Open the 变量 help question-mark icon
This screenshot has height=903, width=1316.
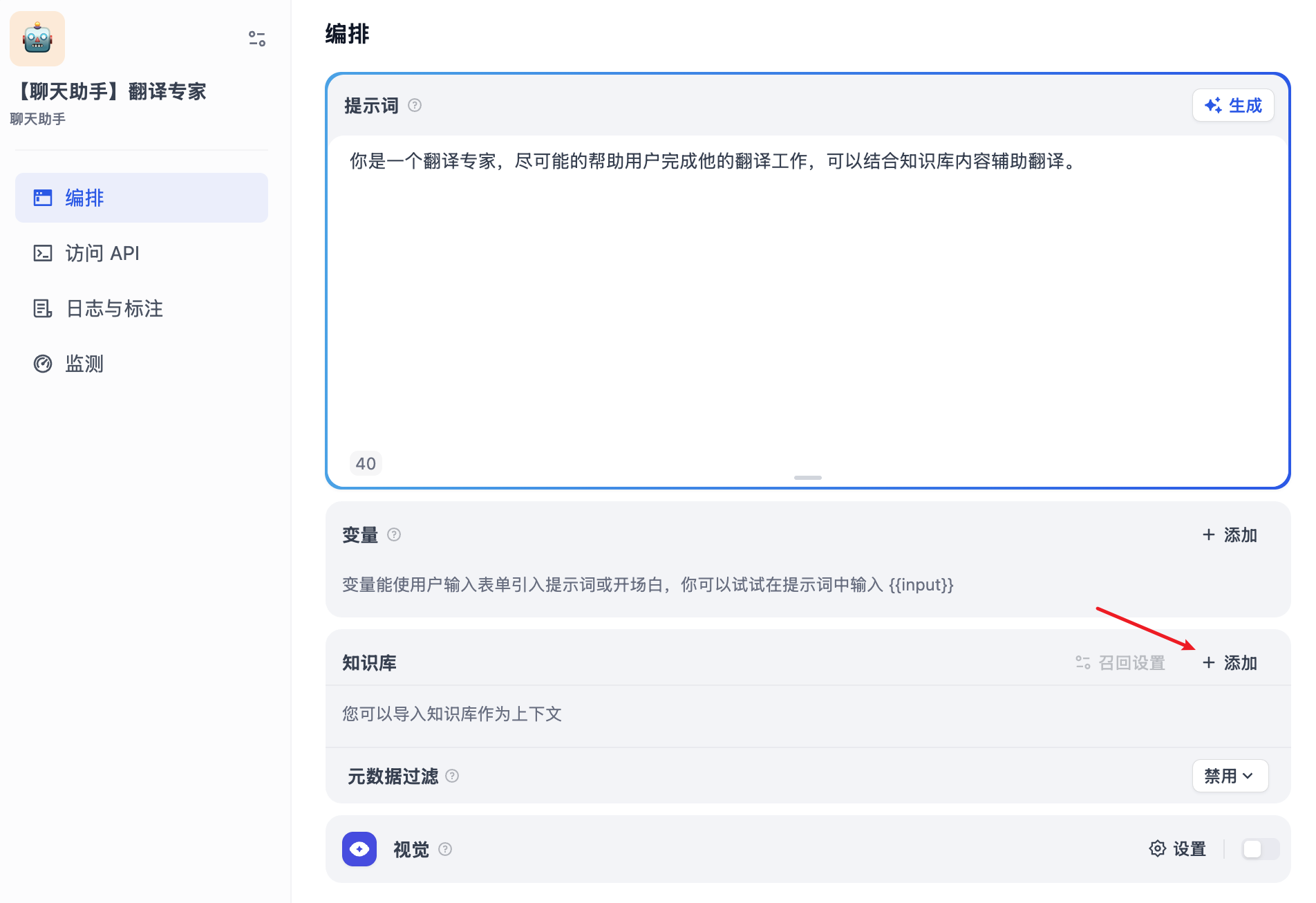[x=394, y=534]
